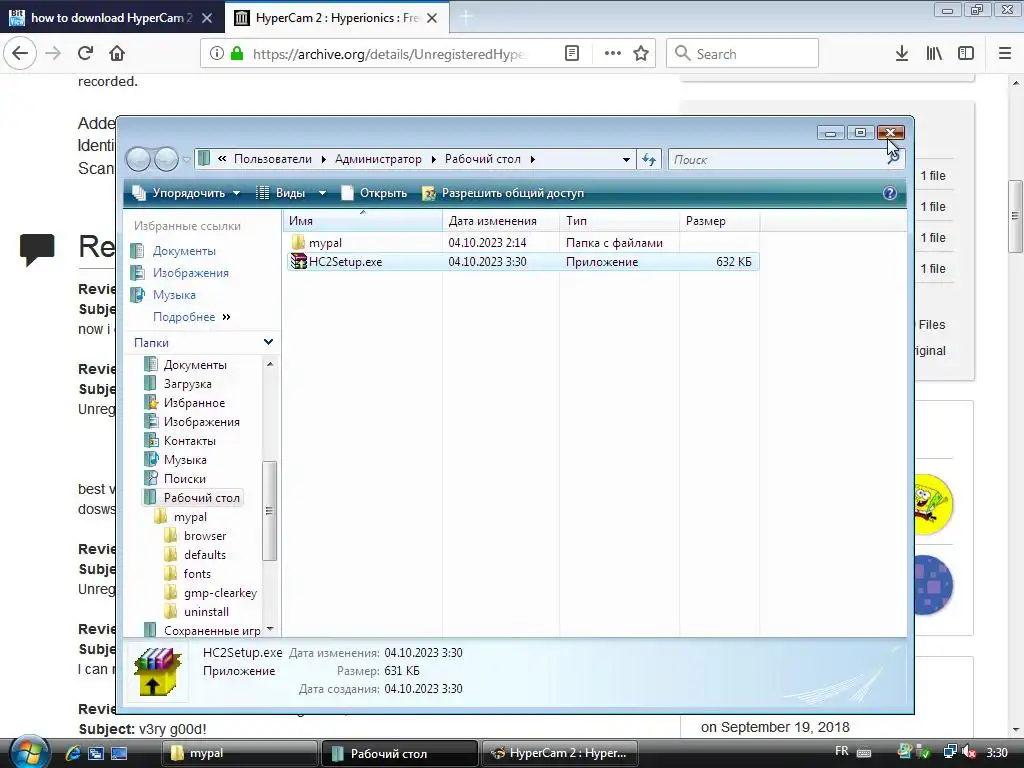Select Избранное in the folder tree

[x=193, y=402]
